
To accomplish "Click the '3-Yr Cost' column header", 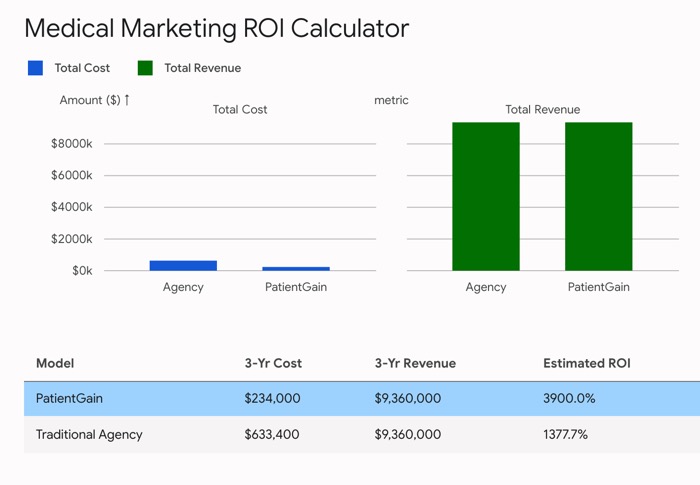I will point(273,363).
